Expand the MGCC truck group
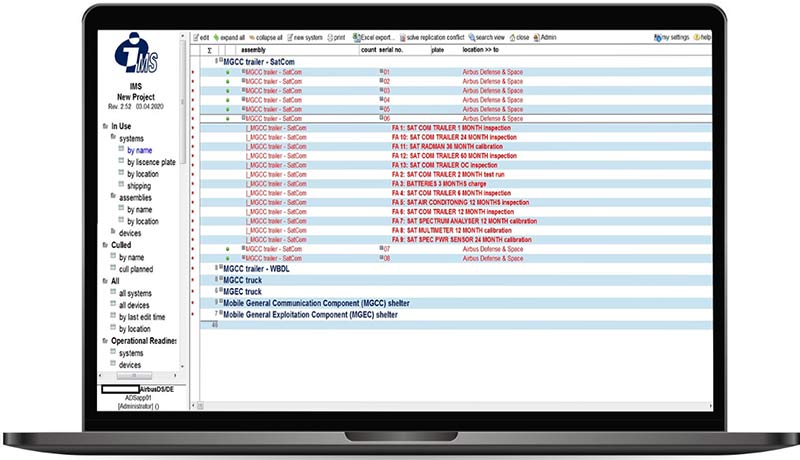800x460 pixels. point(218,280)
